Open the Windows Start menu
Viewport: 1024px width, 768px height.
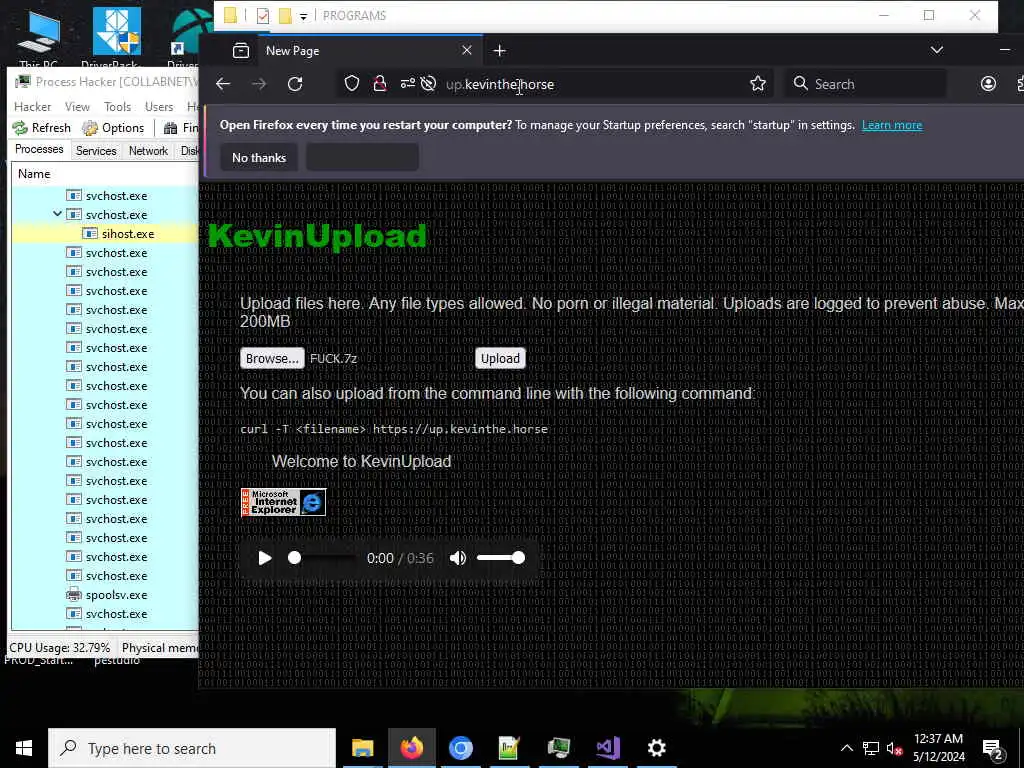[x=24, y=748]
